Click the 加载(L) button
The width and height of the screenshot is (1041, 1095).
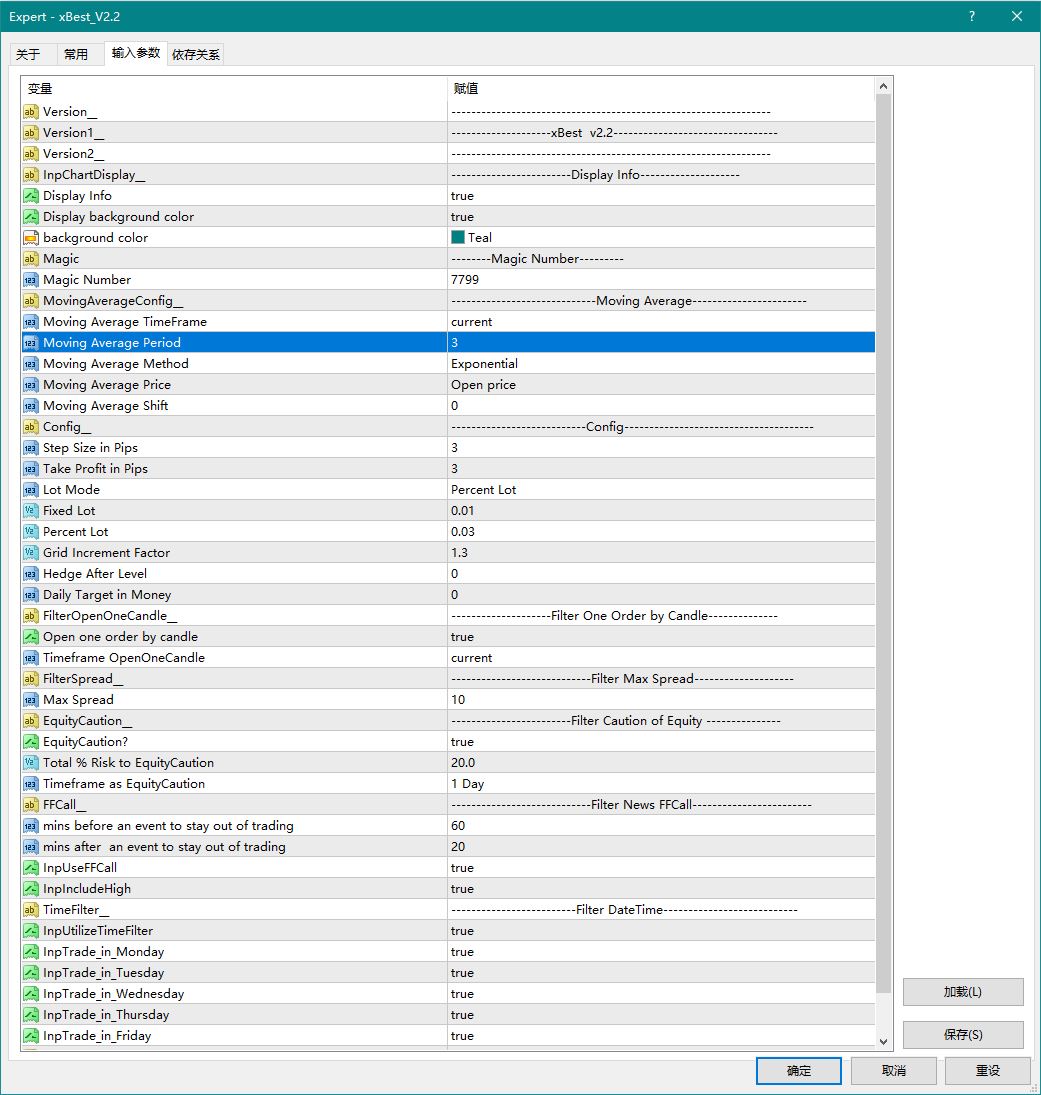[963, 992]
